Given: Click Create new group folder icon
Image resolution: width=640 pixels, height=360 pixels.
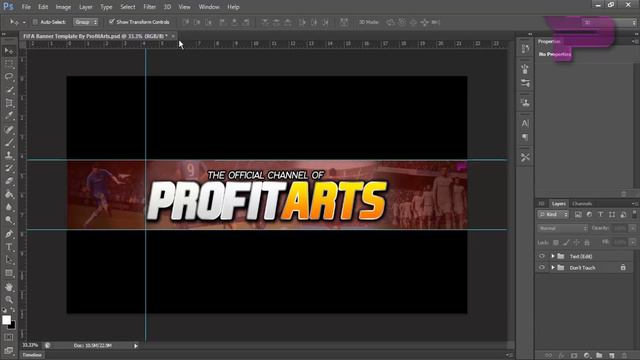Looking at the screenshot, I should [599, 356].
